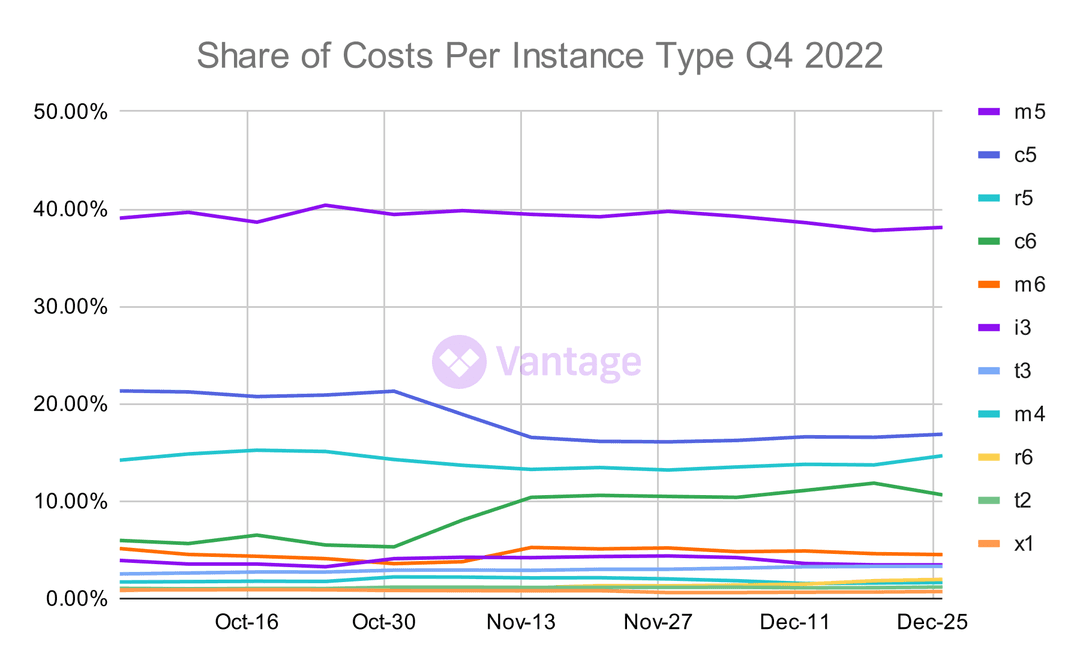
Task: Click the Vantage logo icon in the watermark
Action: (x=459, y=362)
